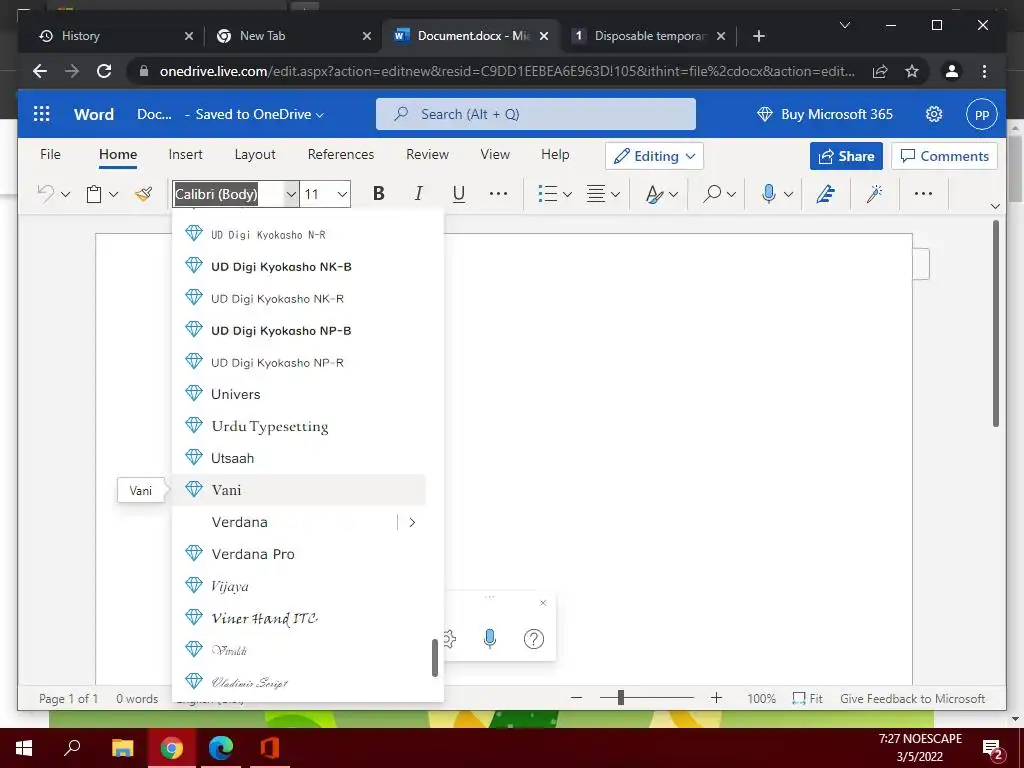This screenshot has height=768, width=1024.
Task: Toggle italic formatting
Action: point(419,194)
